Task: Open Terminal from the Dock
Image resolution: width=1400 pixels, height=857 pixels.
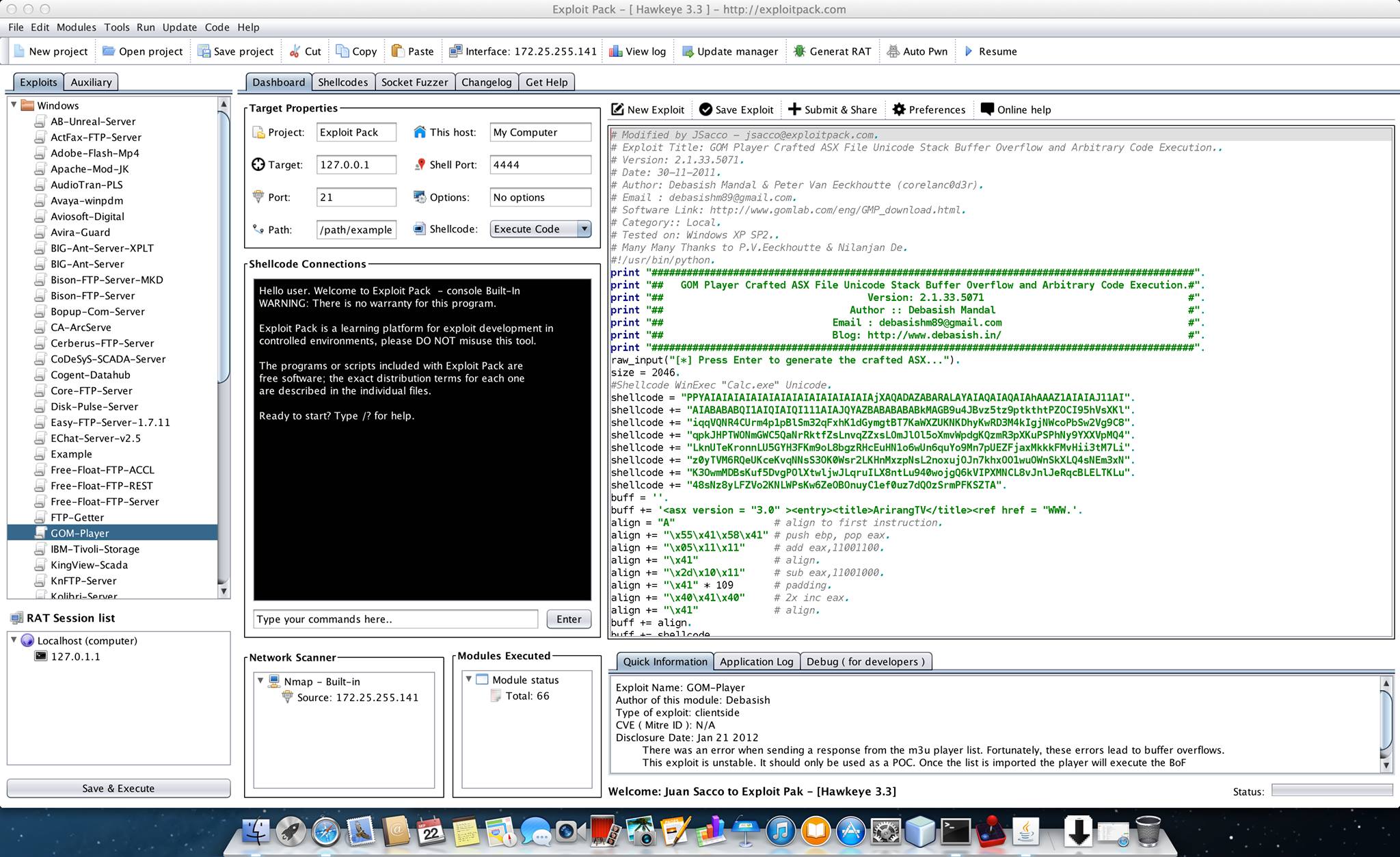Action: [955, 832]
